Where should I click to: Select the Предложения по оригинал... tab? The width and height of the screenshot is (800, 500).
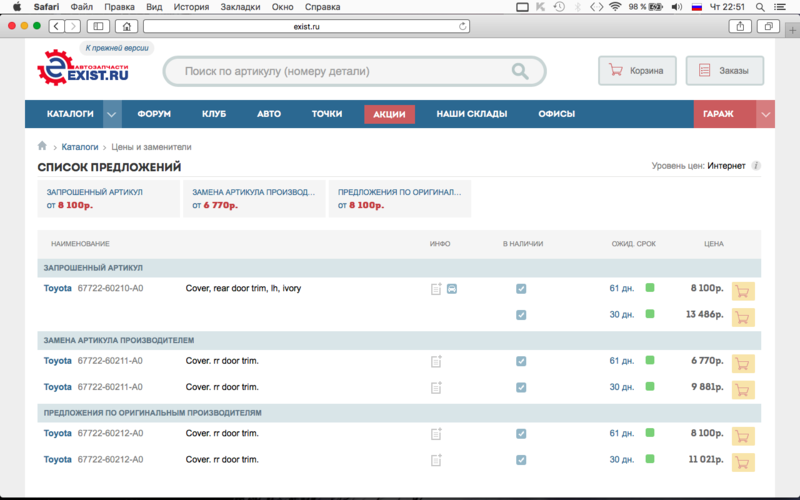[400, 198]
